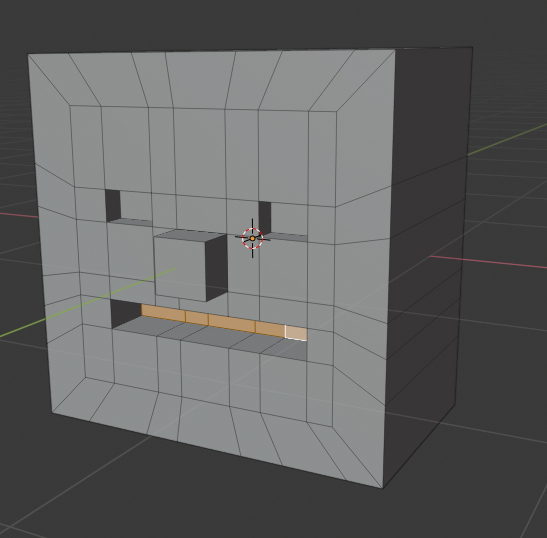Select the front face of the protruding nose block

pyautogui.click(x=181, y=268)
